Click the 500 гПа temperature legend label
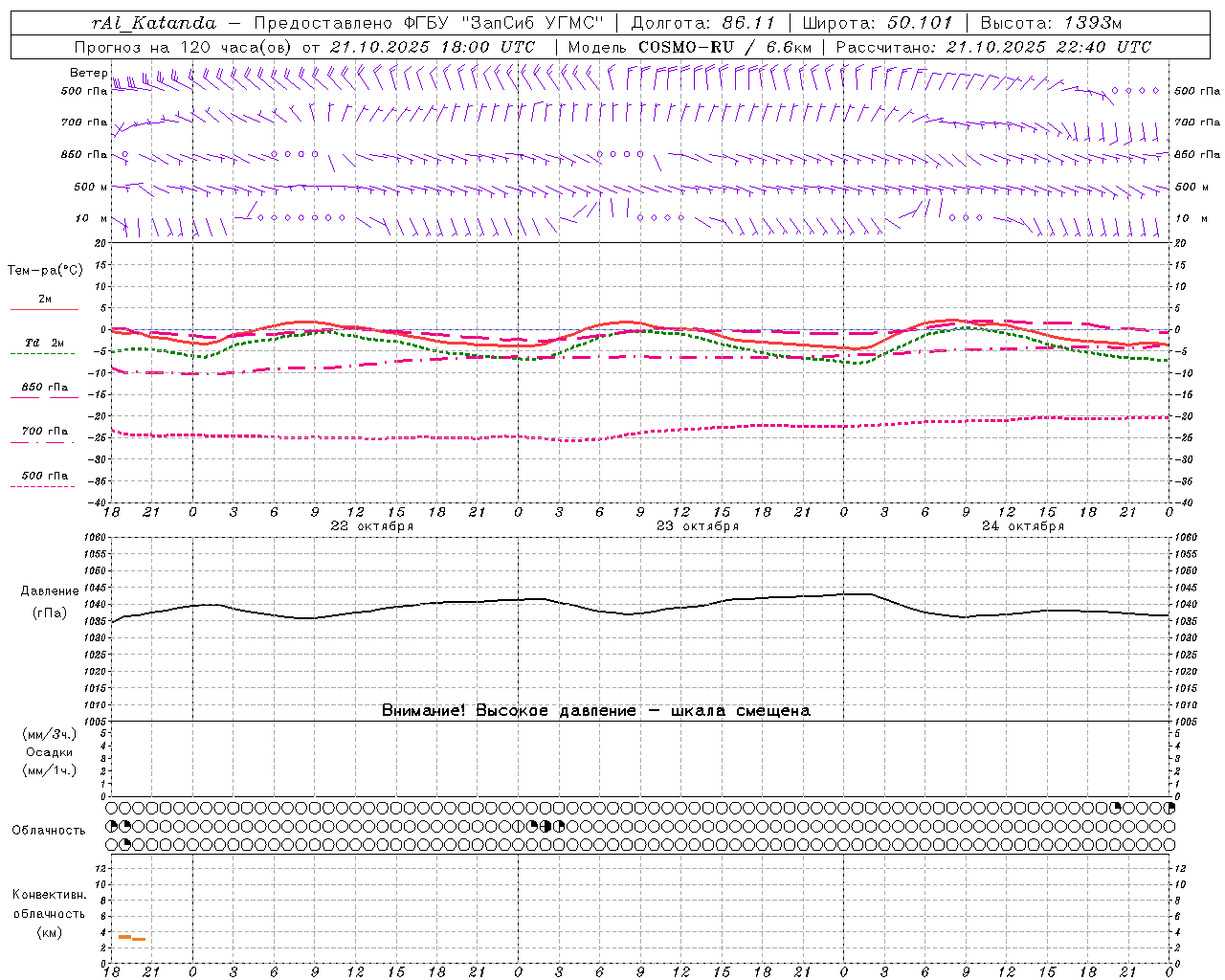This screenshot has width=1225, height=980. click(x=45, y=476)
